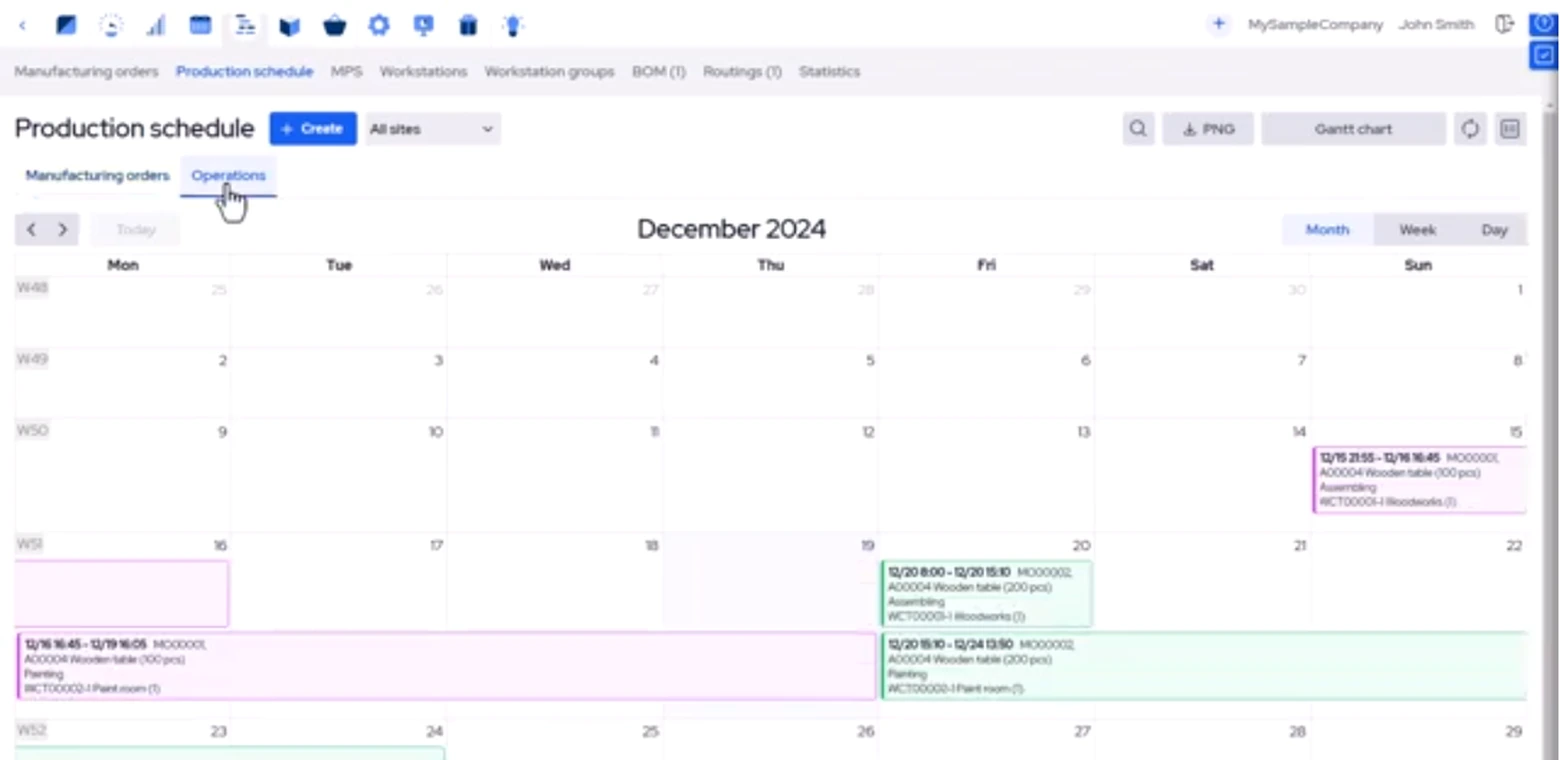Switch calendar to Week view
1560x760 pixels.
[x=1417, y=230]
